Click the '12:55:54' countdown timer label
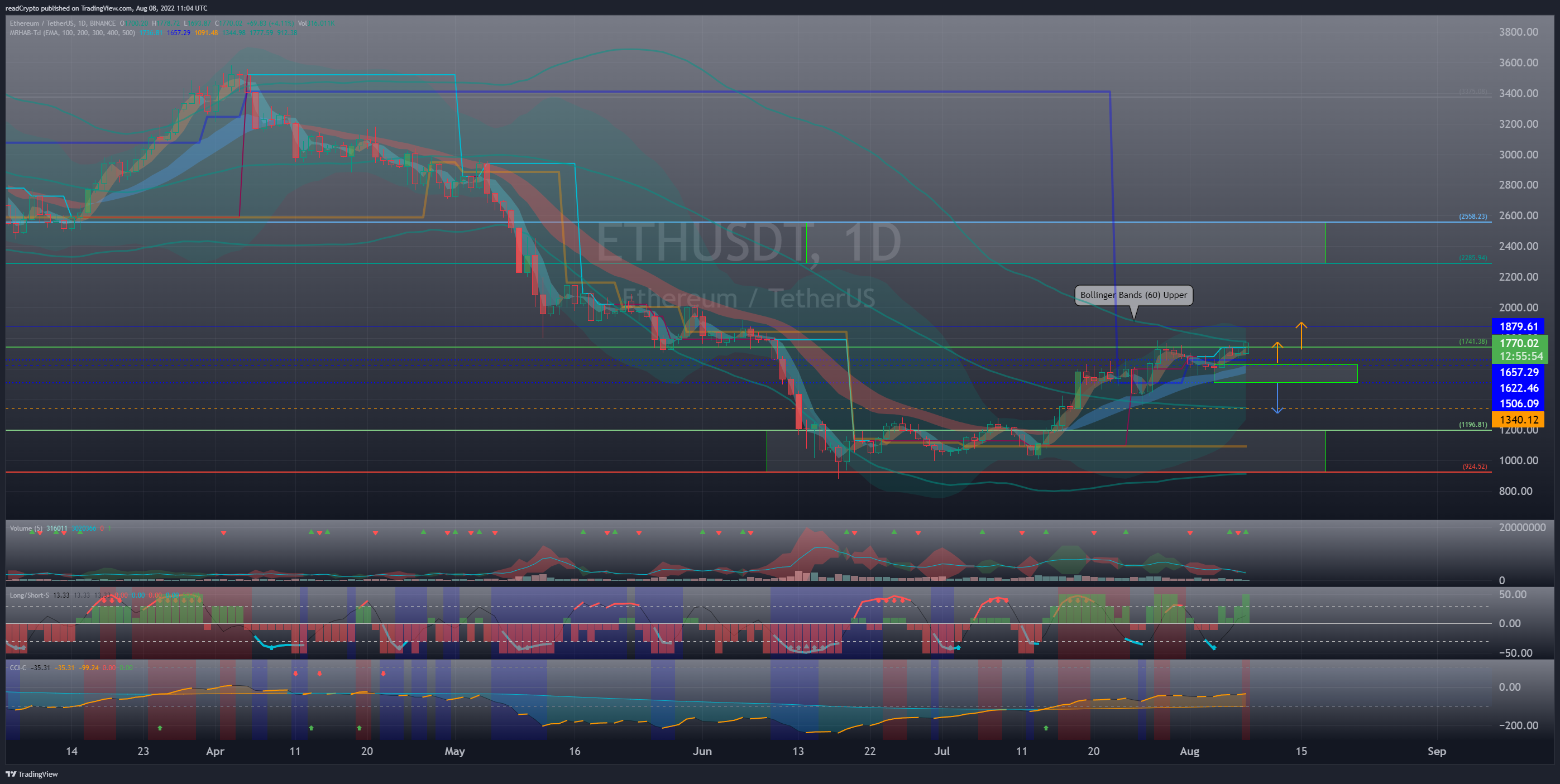Image resolution: width=1560 pixels, height=784 pixels. point(1520,356)
